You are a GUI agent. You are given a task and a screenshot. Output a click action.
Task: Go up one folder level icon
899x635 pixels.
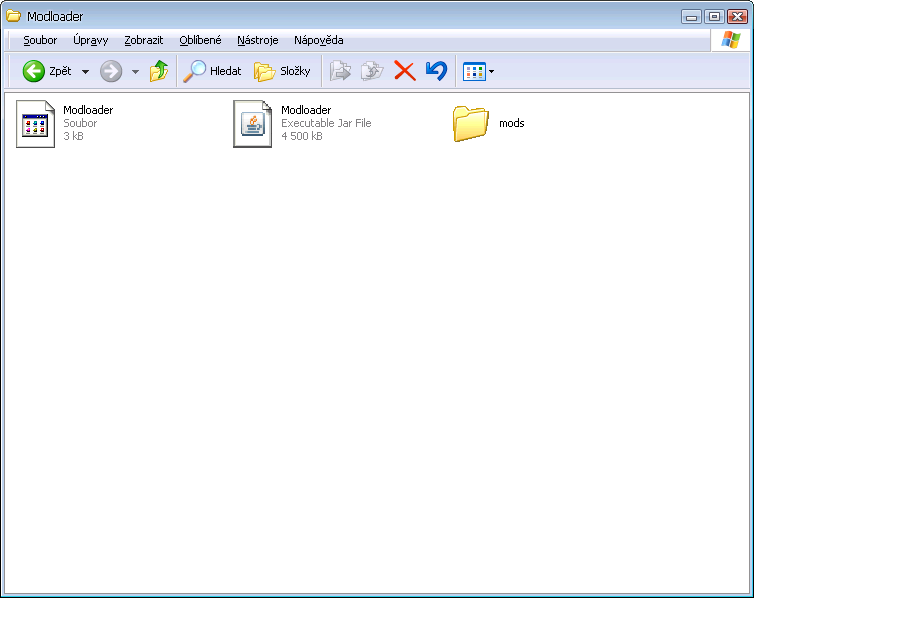click(158, 71)
